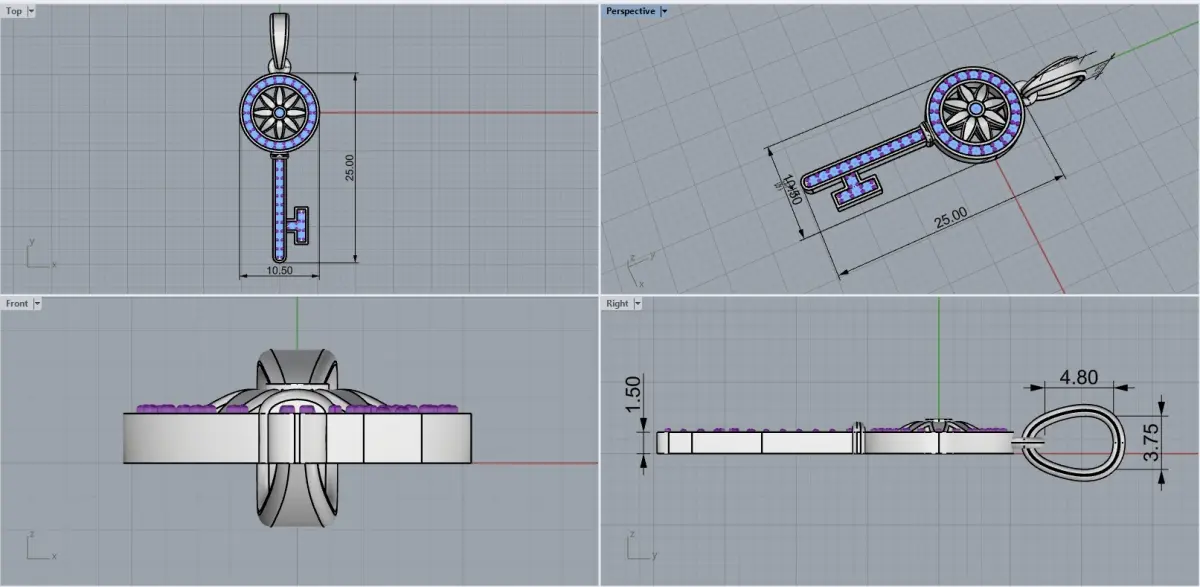This screenshot has width=1200, height=587.
Task: Open the Top viewport dropdown arrow menu
Action: point(31,10)
